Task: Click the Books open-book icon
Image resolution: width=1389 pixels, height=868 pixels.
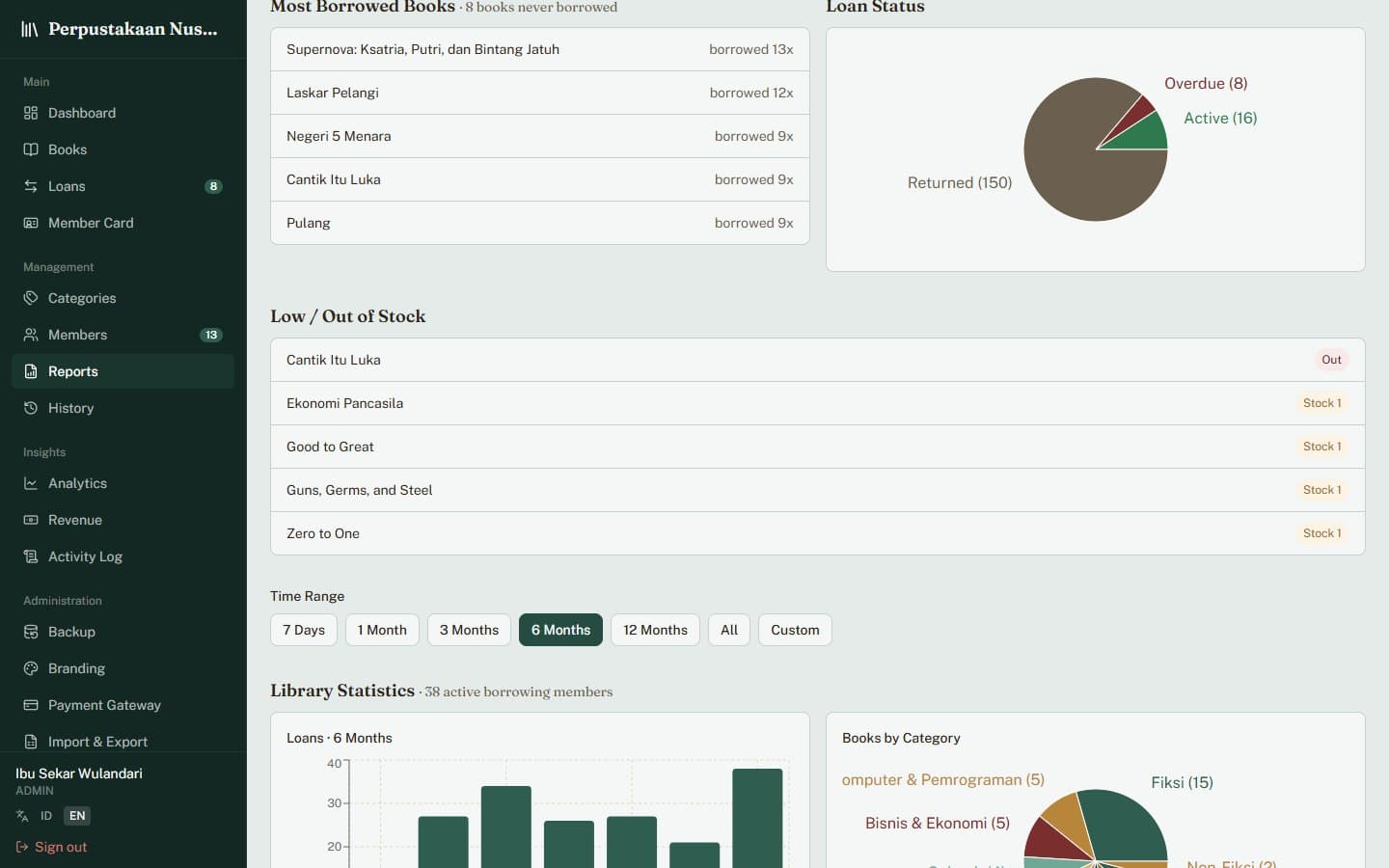Action: pyautogui.click(x=31, y=149)
